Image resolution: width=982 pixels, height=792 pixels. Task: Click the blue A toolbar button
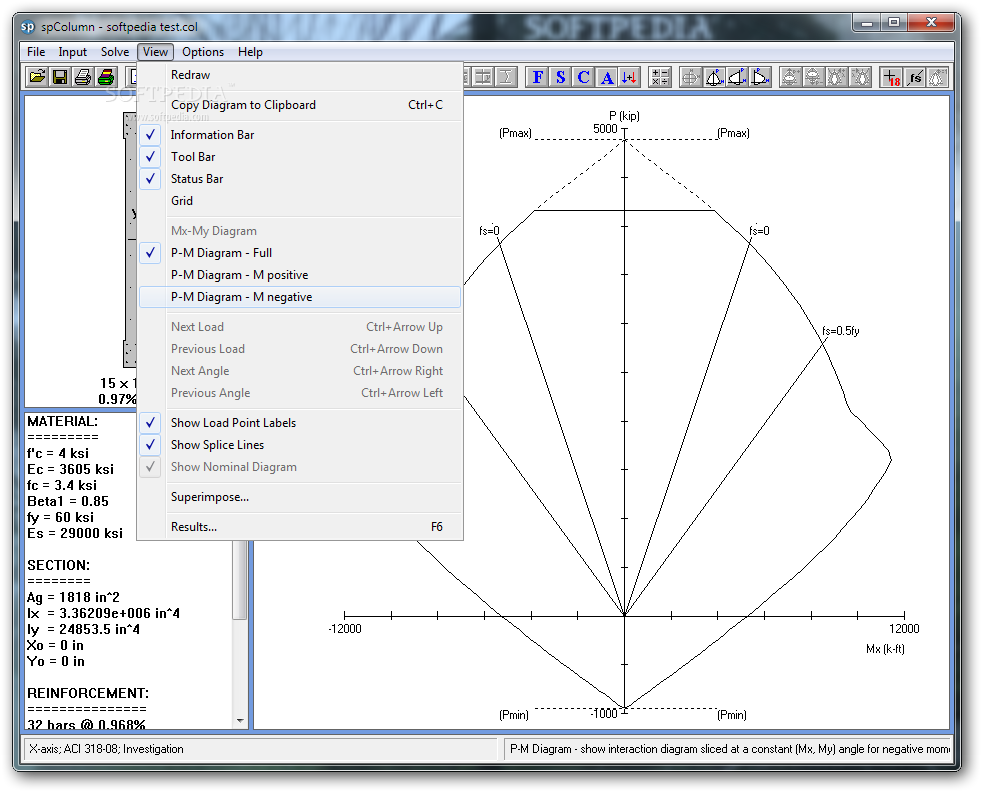(x=607, y=77)
